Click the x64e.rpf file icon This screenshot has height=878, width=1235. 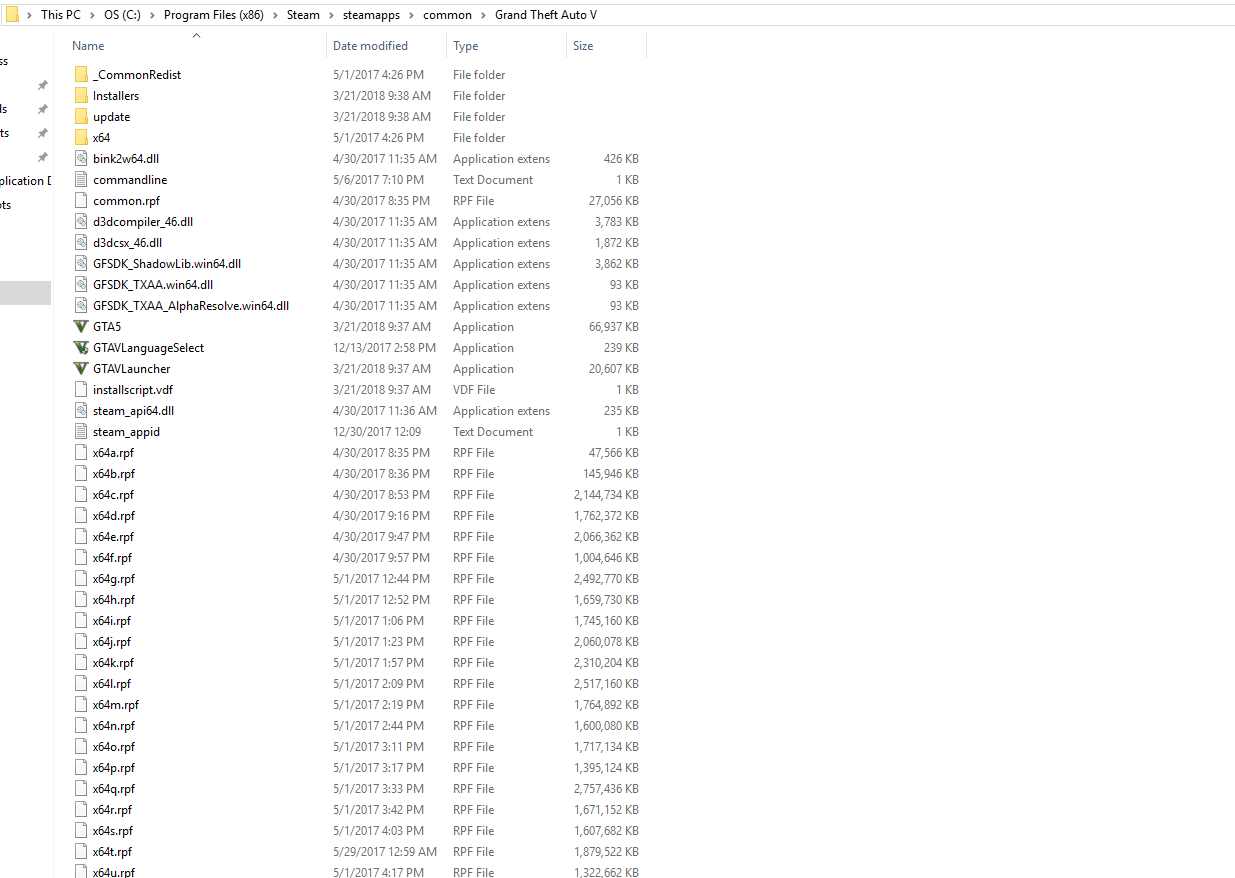[x=81, y=537]
